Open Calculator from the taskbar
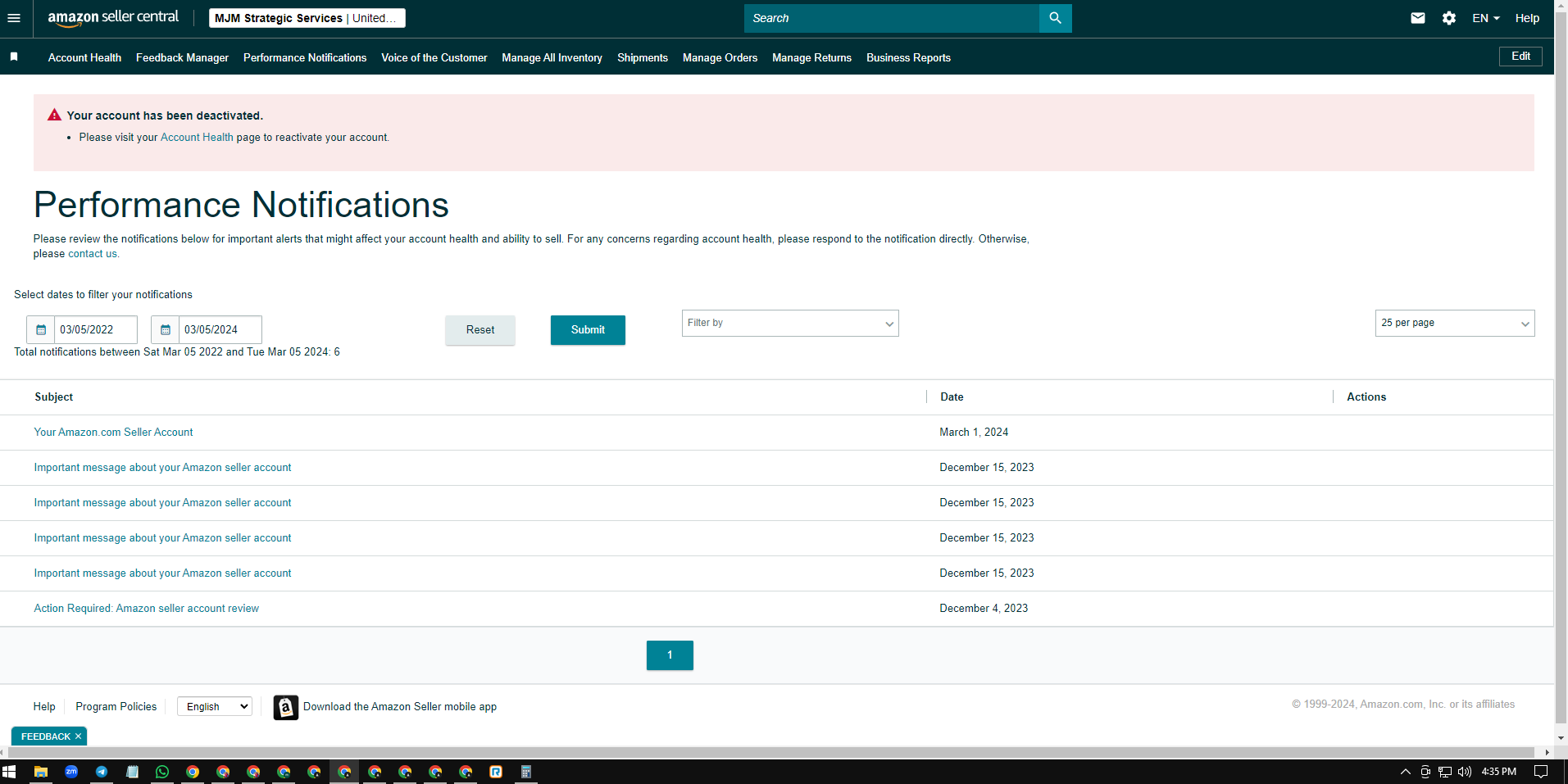This screenshot has width=1568, height=784. pyautogui.click(x=526, y=772)
